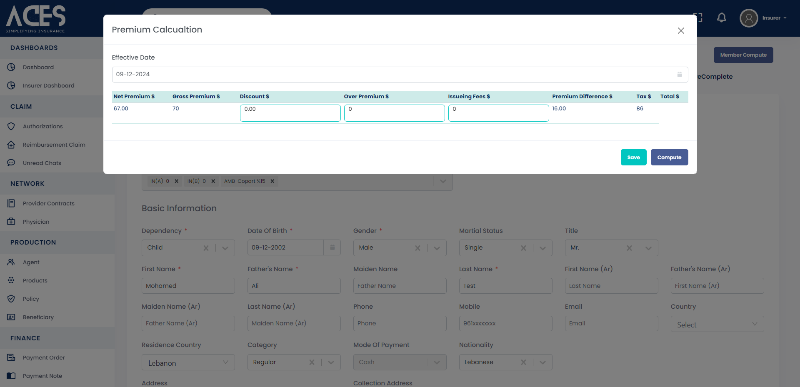
Task: Click the Save button in the dialog
Action: point(634,157)
